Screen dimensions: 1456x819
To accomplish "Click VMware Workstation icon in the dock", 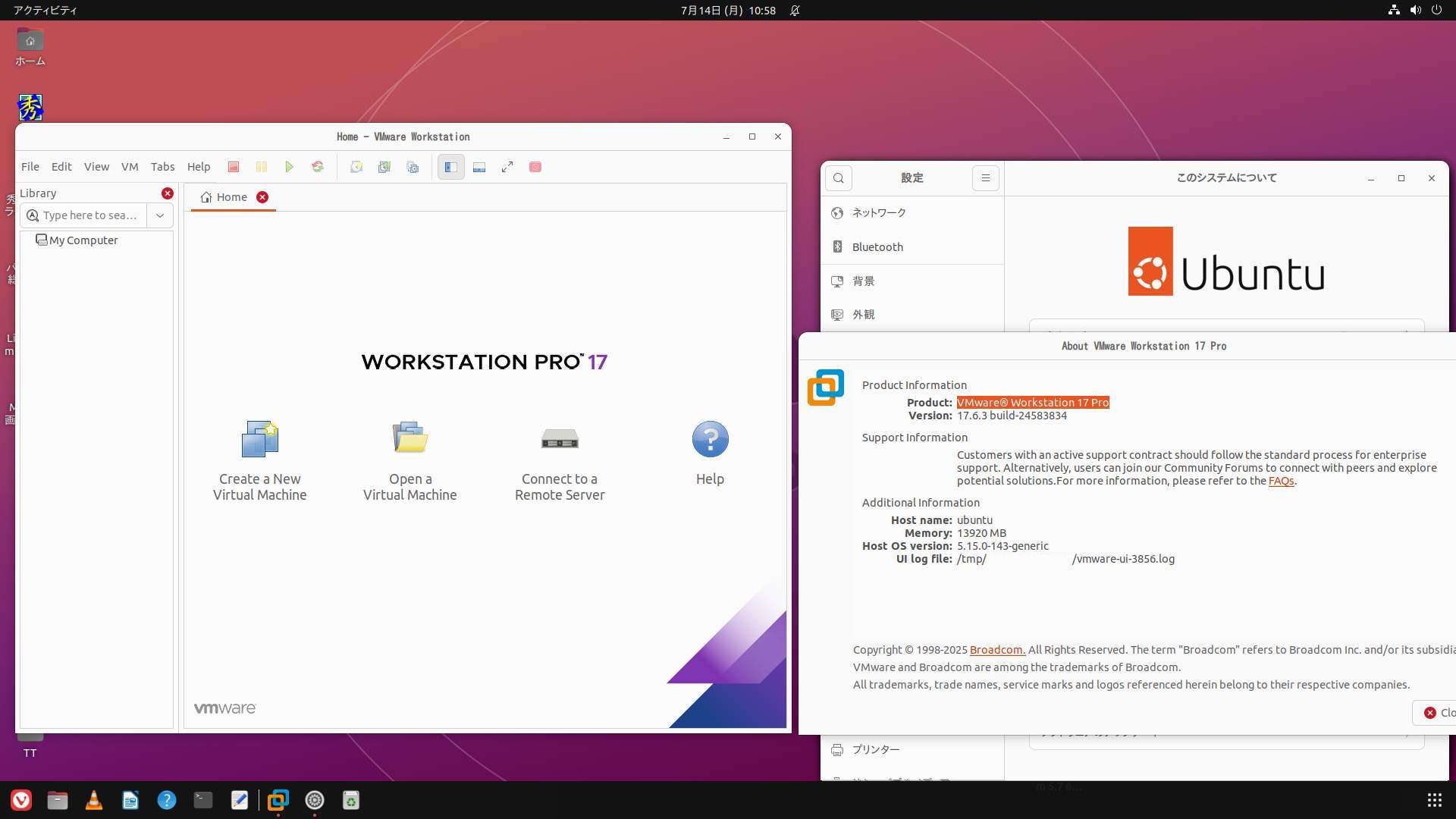I will click(278, 800).
